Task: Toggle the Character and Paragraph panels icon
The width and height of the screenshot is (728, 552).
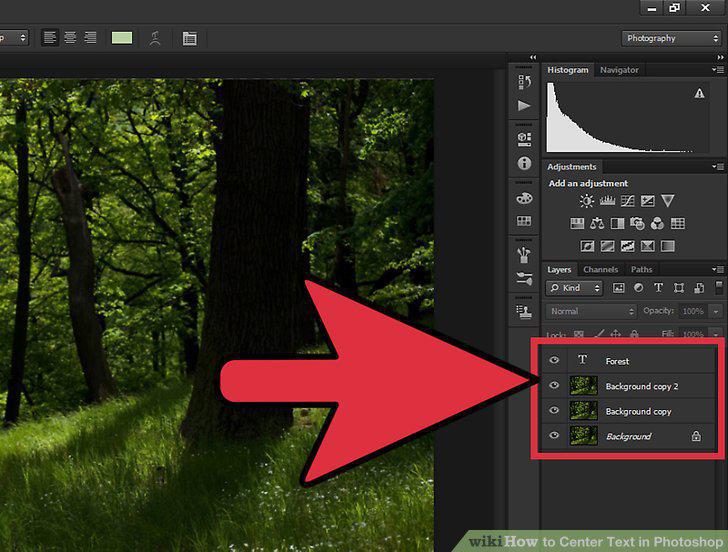Action: tap(189, 38)
